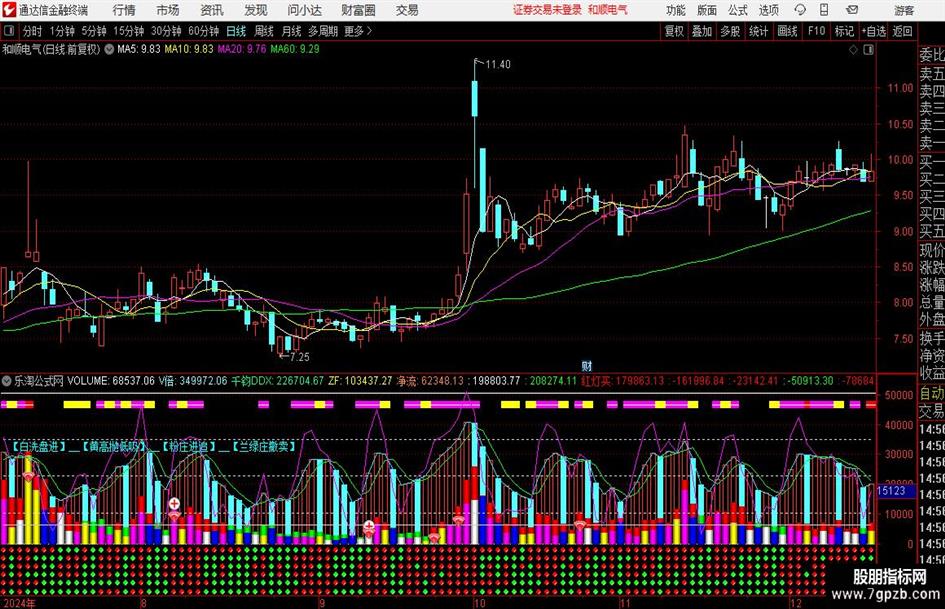Open the 选项 menu

click(768, 10)
